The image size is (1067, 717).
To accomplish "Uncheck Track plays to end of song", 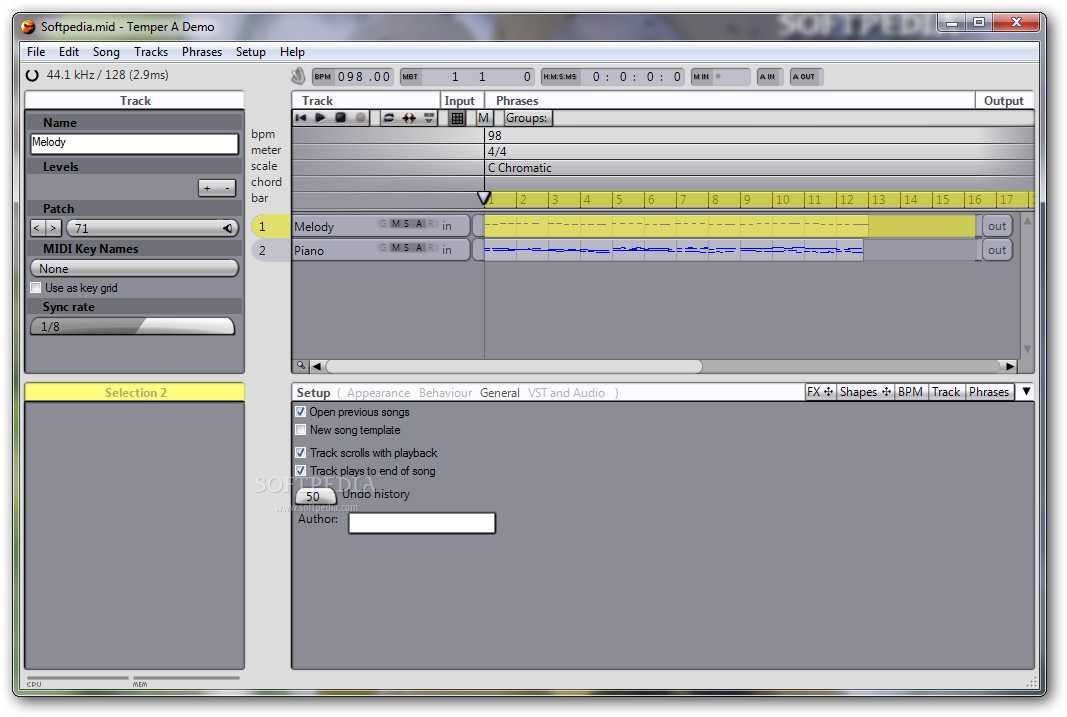I will point(300,471).
